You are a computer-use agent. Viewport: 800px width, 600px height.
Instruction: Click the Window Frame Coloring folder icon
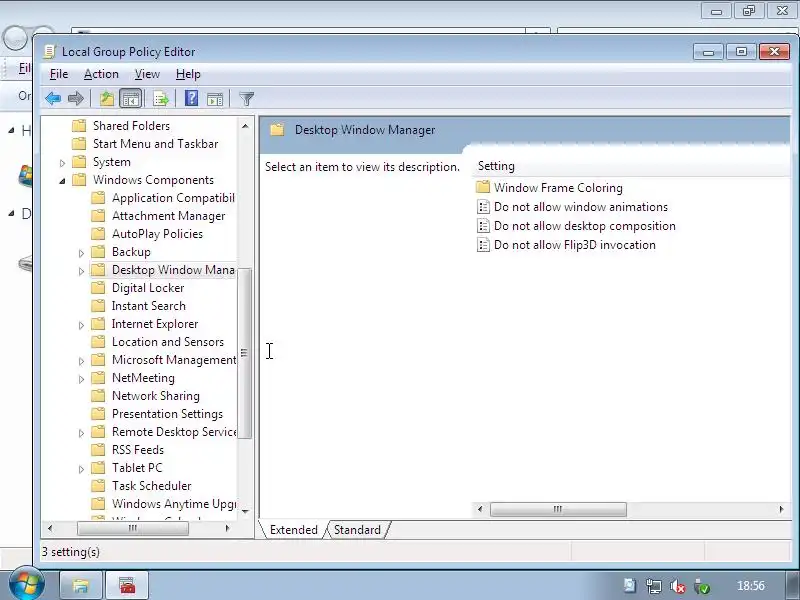[483, 187]
